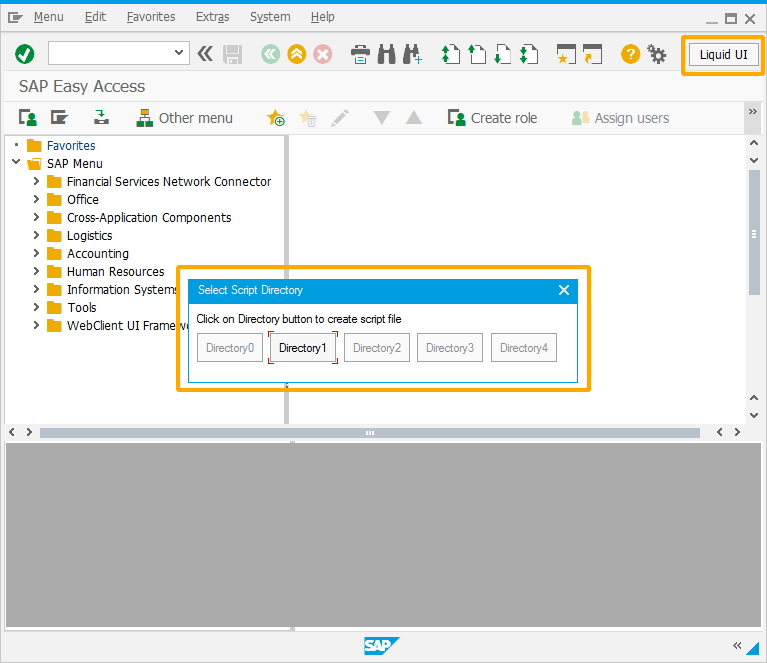Click the vertical scrollbar thumb
The width and height of the screenshot is (767, 663).
point(754,232)
